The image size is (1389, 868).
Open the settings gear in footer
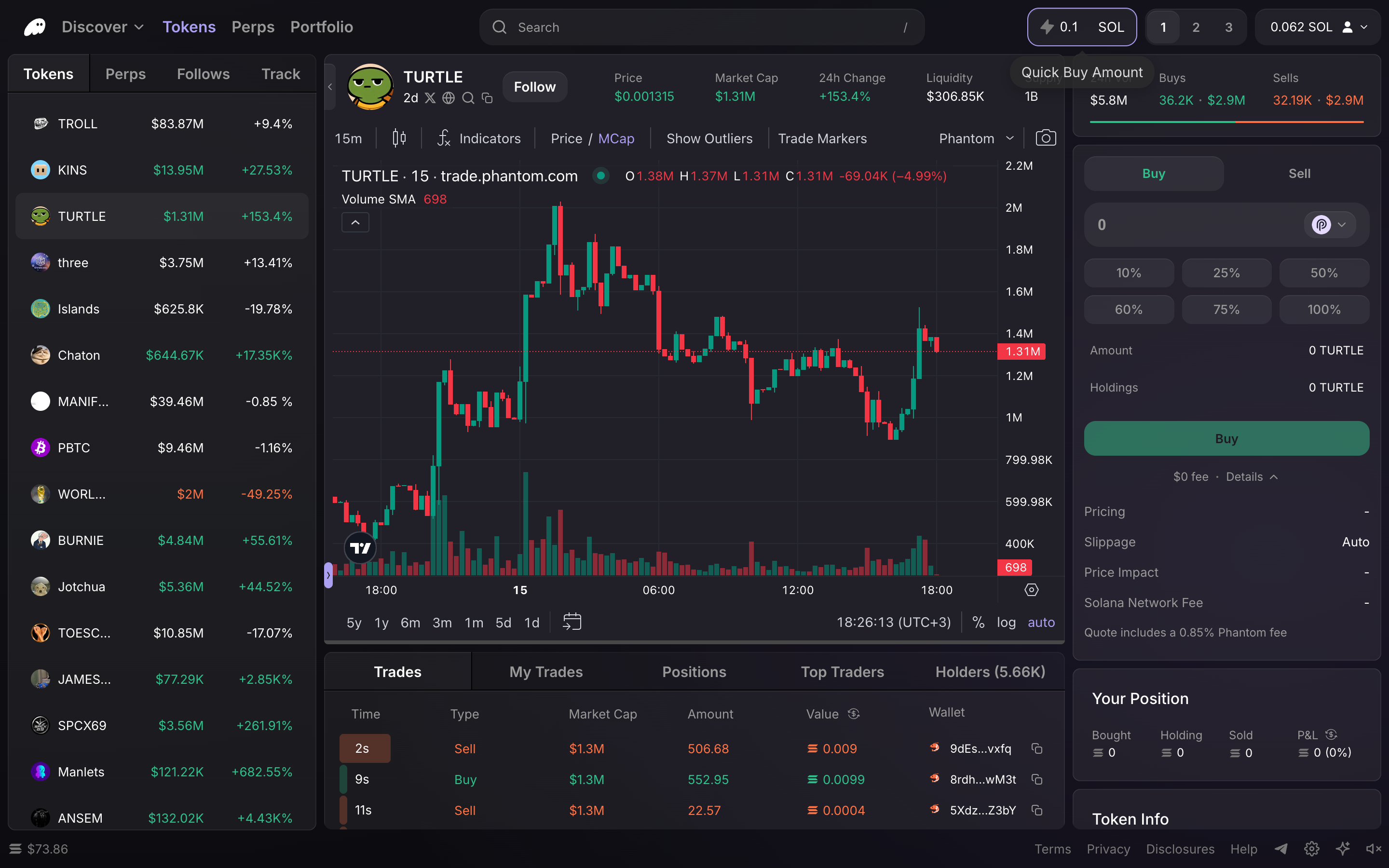[x=1312, y=849]
